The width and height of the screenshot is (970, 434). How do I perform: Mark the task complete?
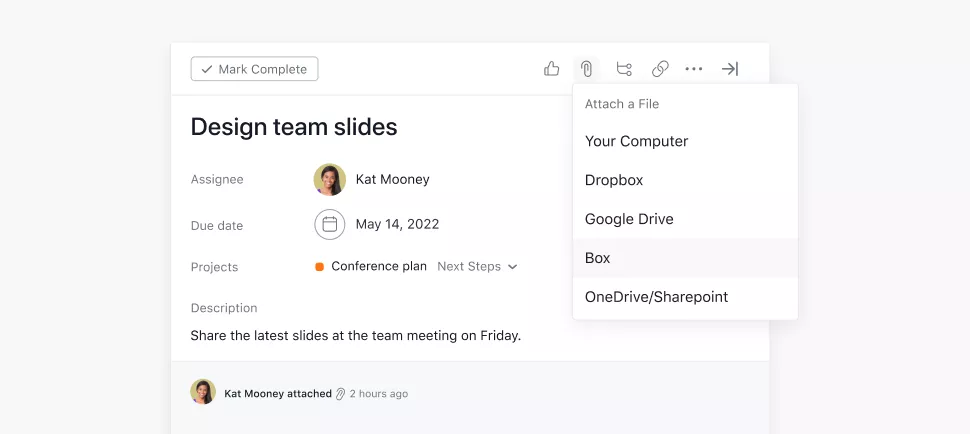tap(255, 69)
